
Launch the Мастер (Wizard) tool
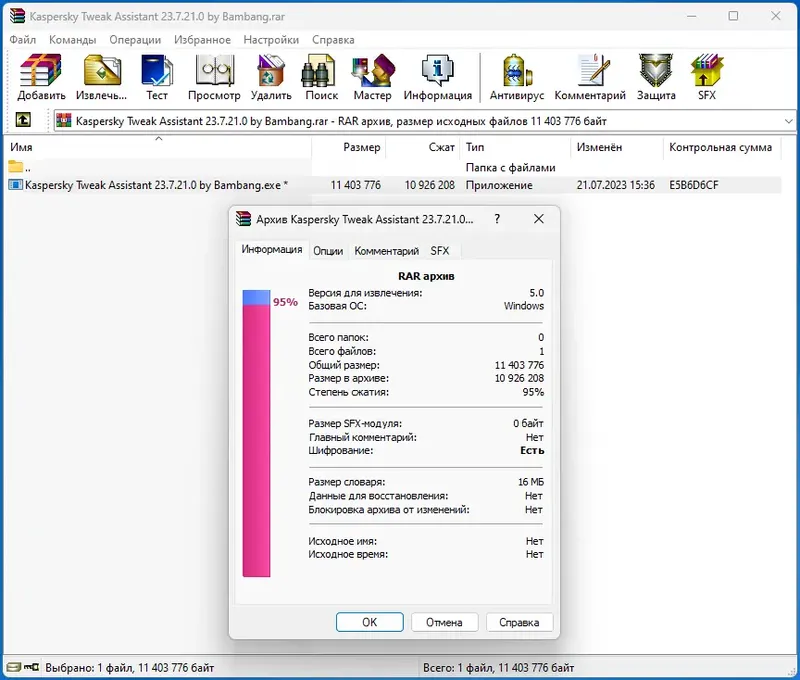point(372,77)
